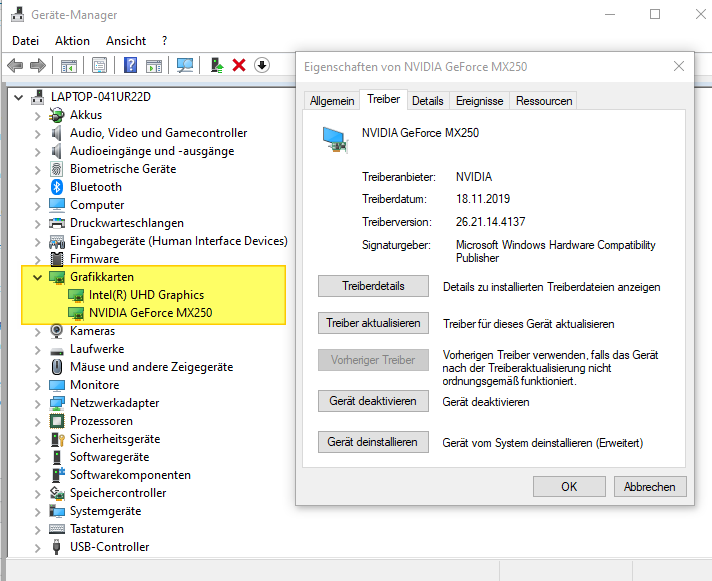Switch to the Ressourcen tab
712x581 pixels.
click(544, 101)
